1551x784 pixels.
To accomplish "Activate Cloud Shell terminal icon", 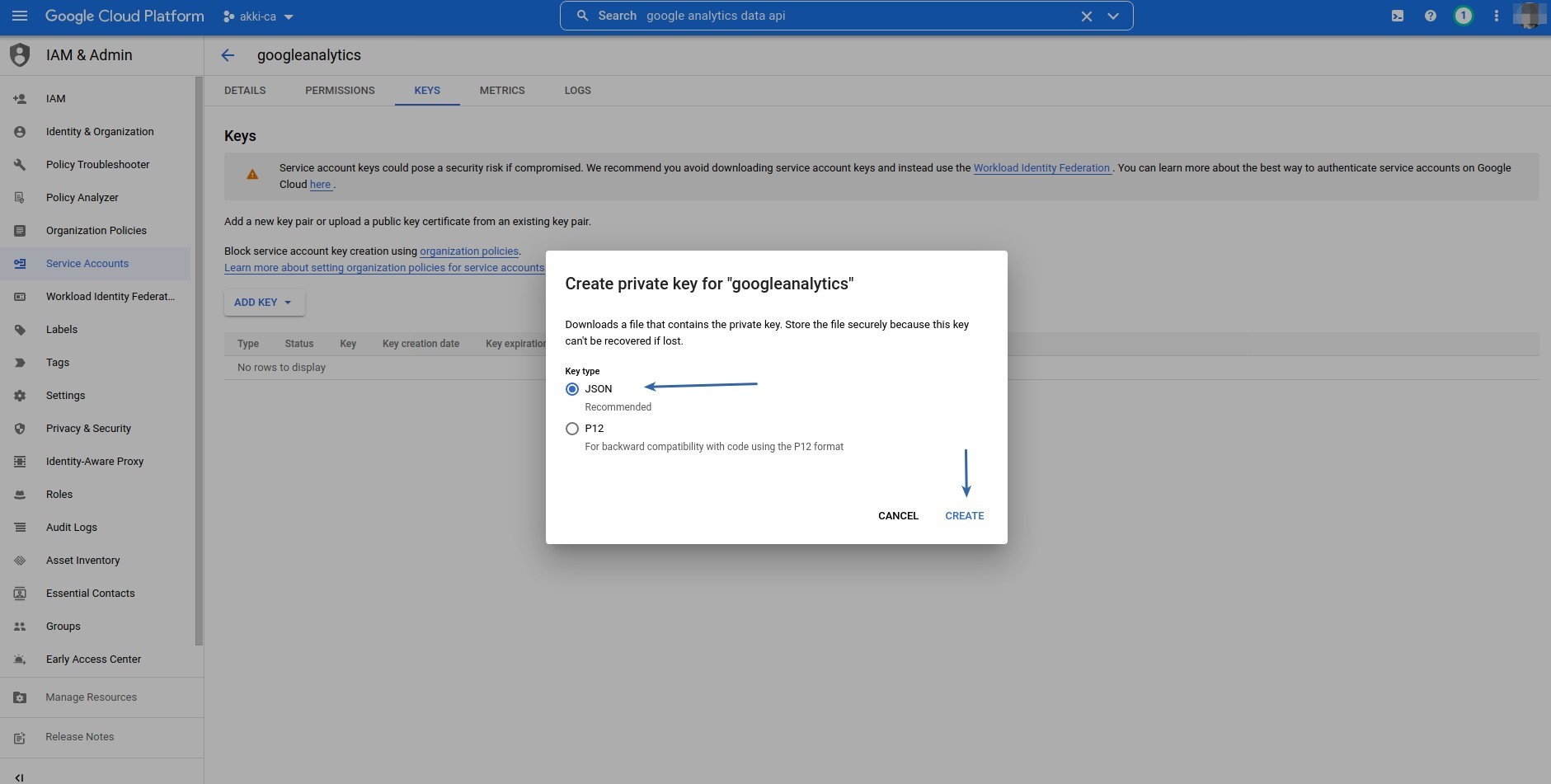I will [x=1397, y=16].
